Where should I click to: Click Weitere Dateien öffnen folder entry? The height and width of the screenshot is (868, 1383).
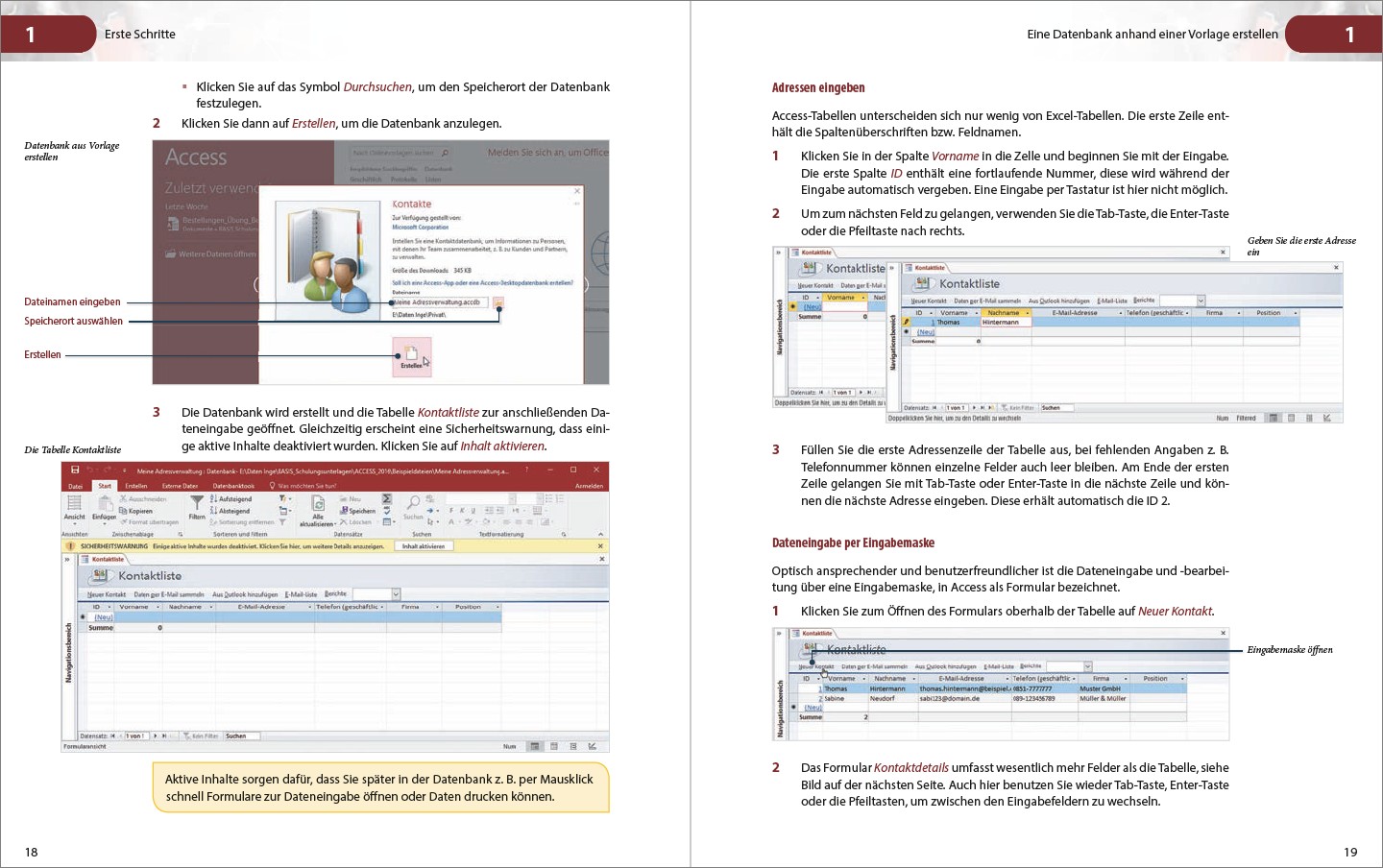pyautogui.click(x=210, y=254)
